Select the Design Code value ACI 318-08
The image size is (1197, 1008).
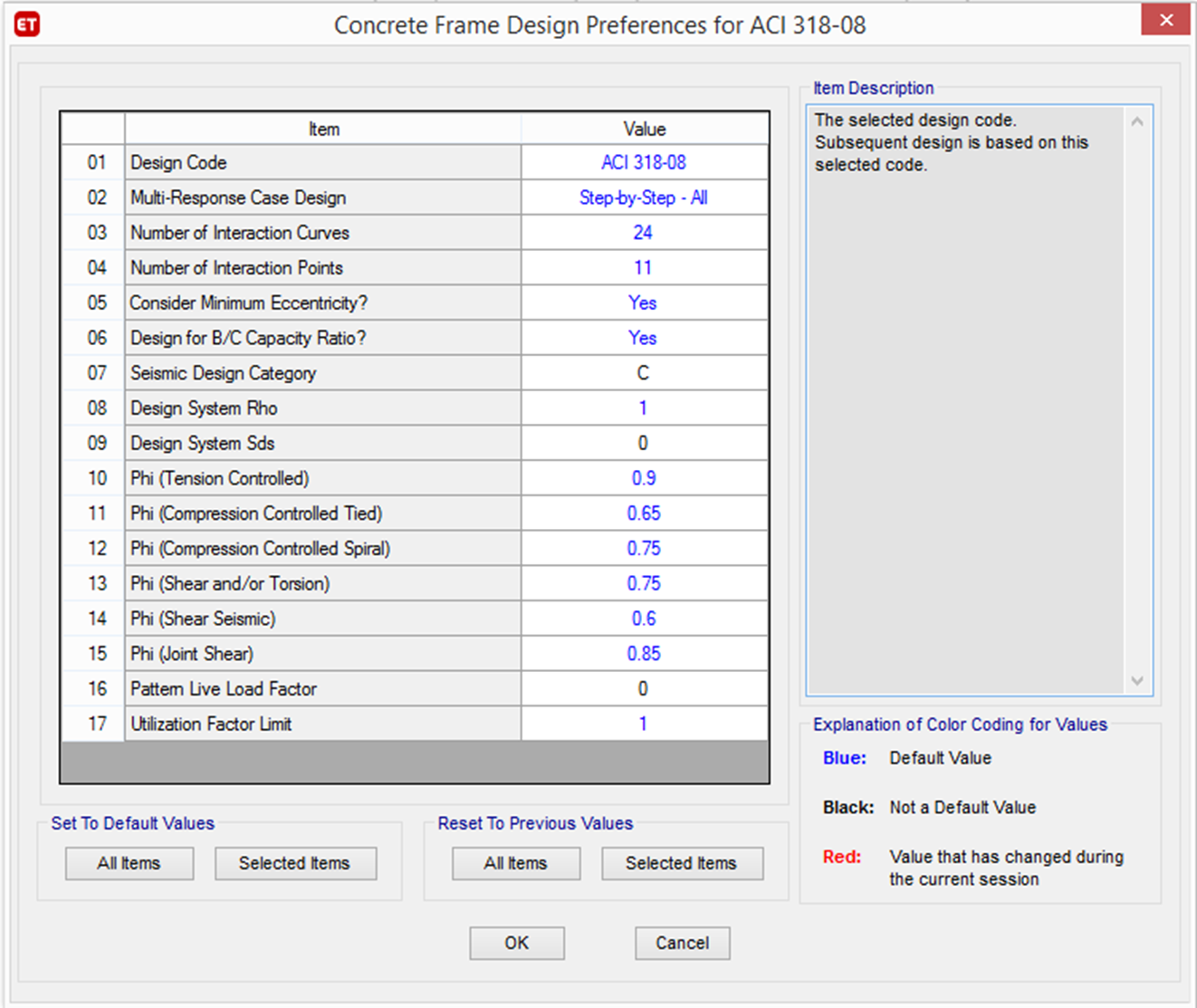(644, 163)
